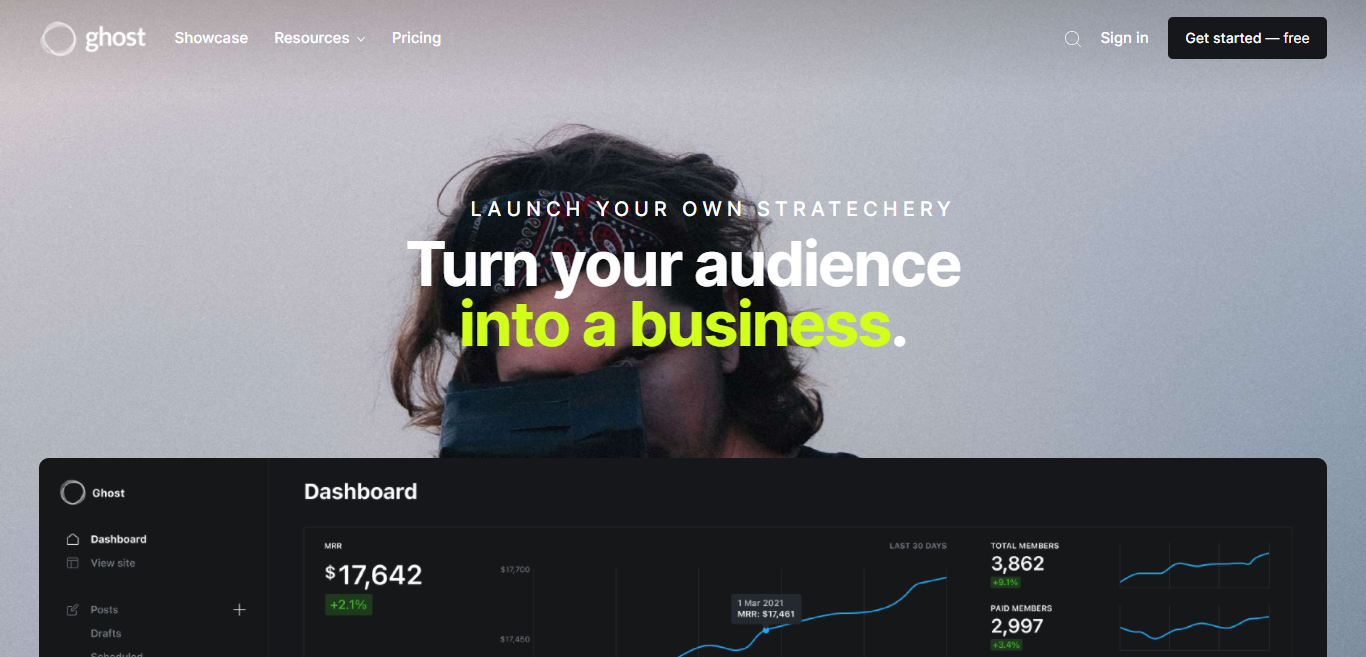Click the Dashboard home icon in sidebar

(72, 539)
